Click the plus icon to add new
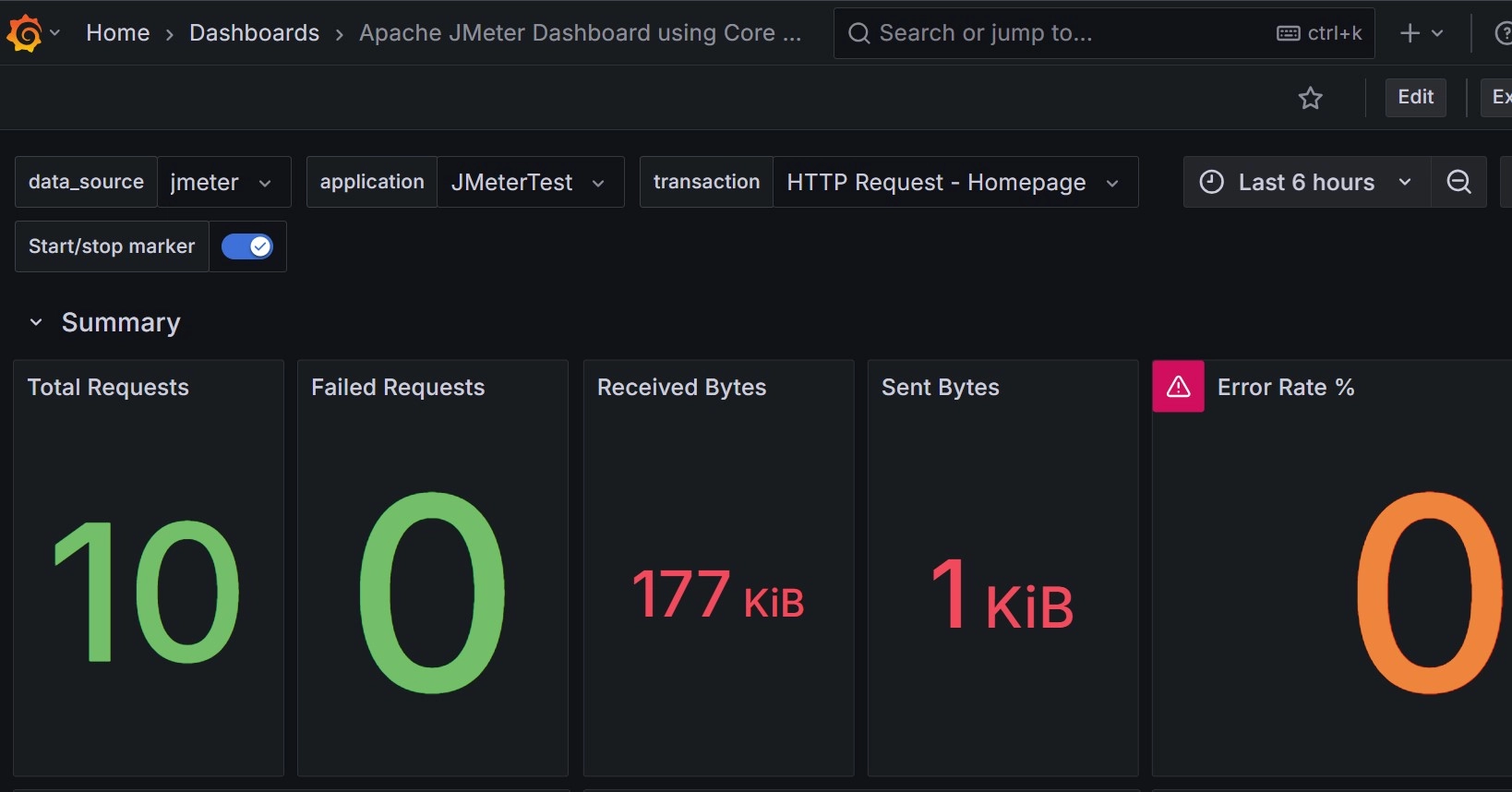 click(x=1410, y=33)
